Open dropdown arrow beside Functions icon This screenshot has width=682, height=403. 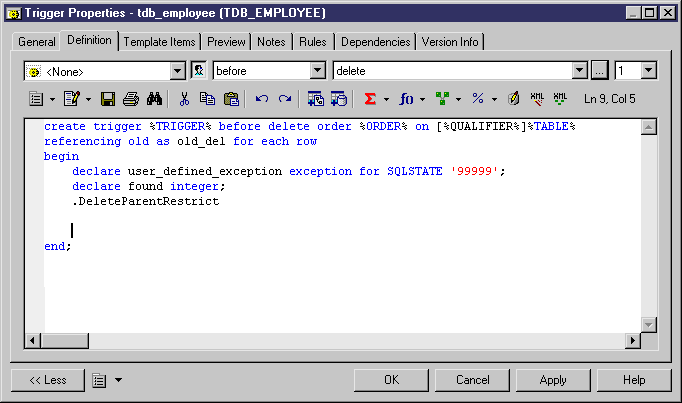[422, 100]
